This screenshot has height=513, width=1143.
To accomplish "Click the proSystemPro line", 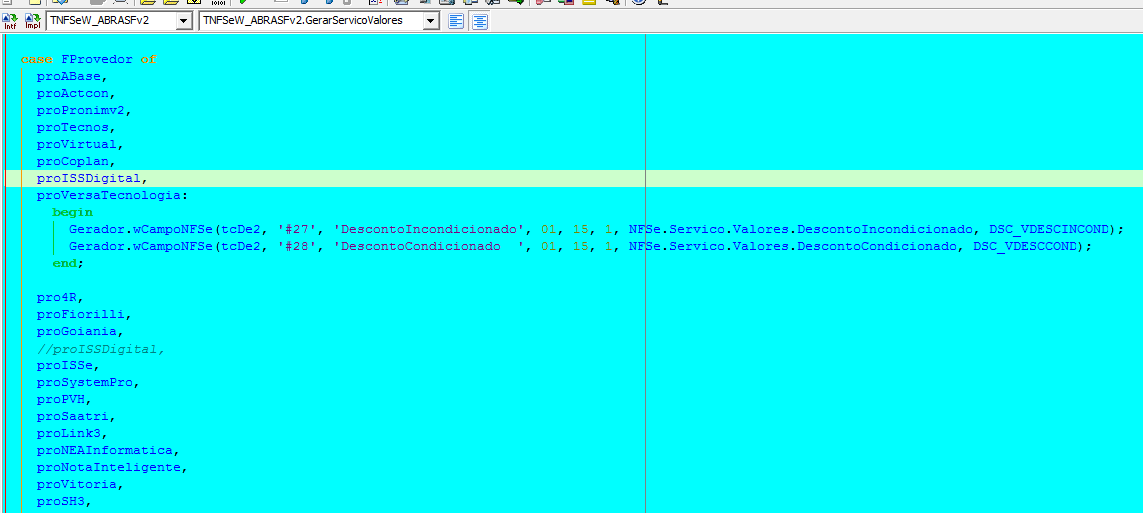I will tap(89, 383).
